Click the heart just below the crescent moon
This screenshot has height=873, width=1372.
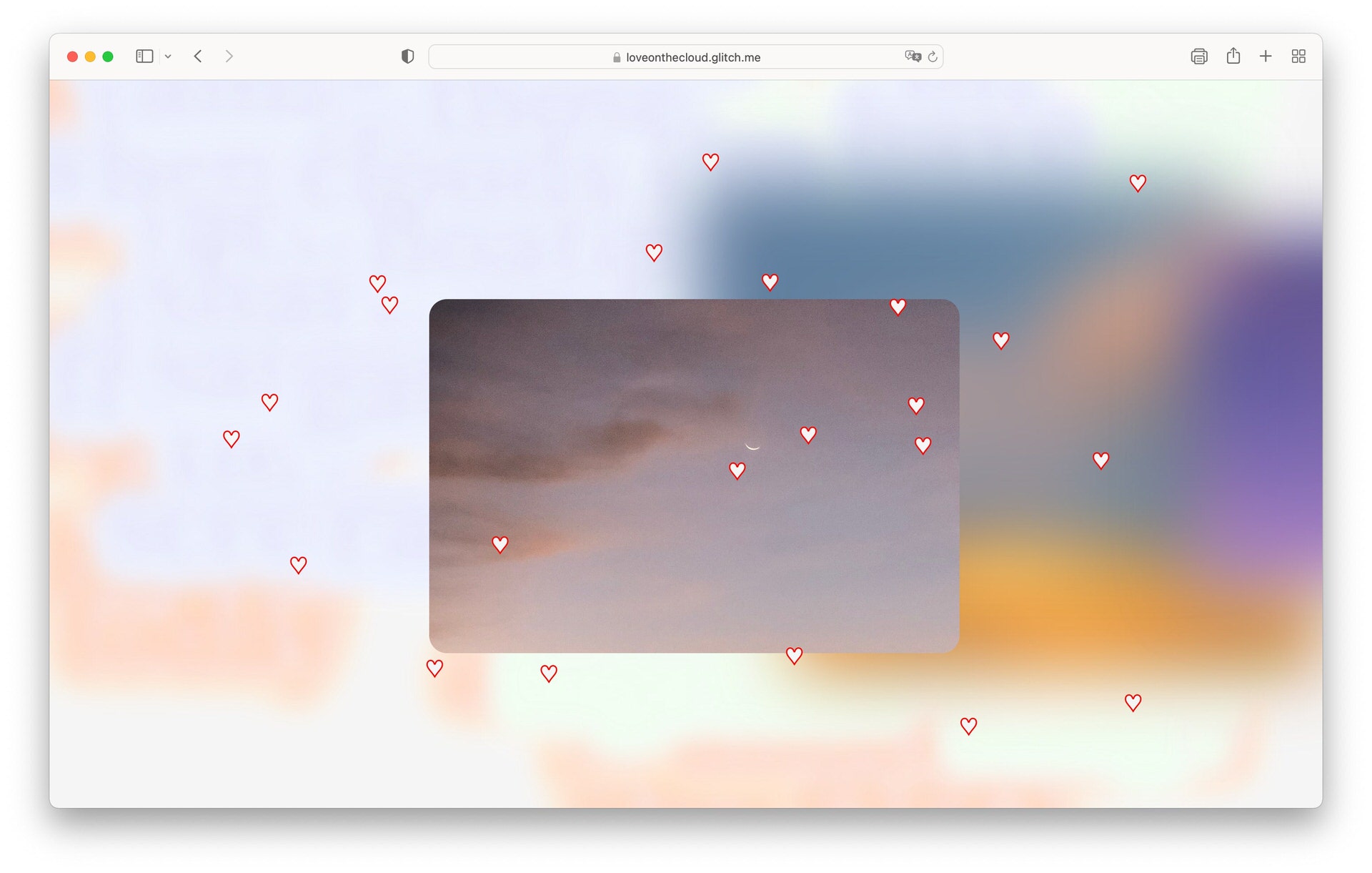pyautogui.click(x=737, y=470)
